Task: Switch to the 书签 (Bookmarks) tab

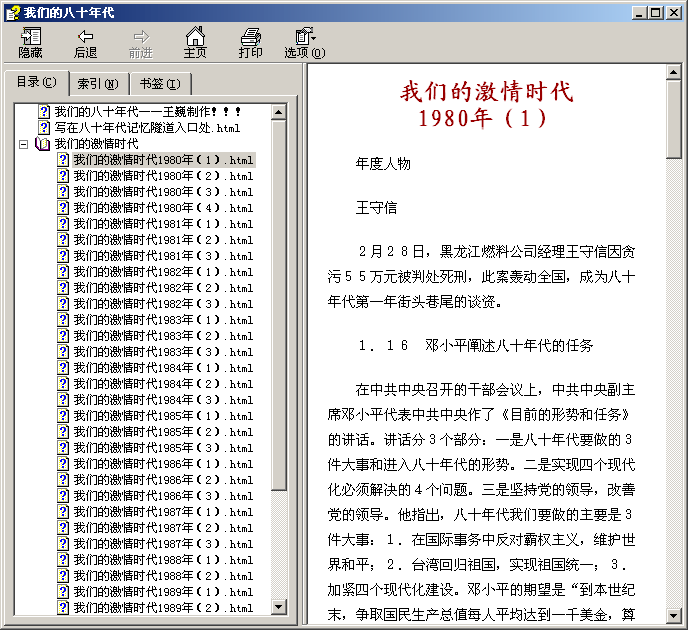Action: (x=159, y=84)
